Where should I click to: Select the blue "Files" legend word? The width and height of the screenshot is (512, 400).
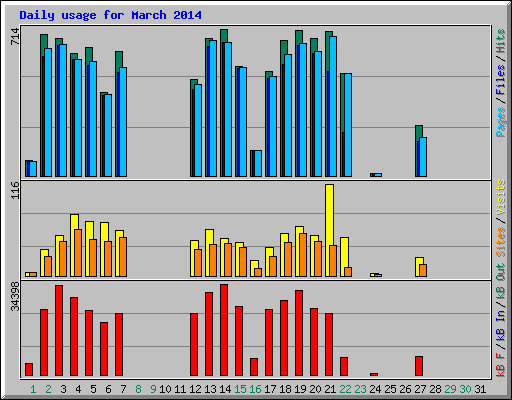(501, 79)
